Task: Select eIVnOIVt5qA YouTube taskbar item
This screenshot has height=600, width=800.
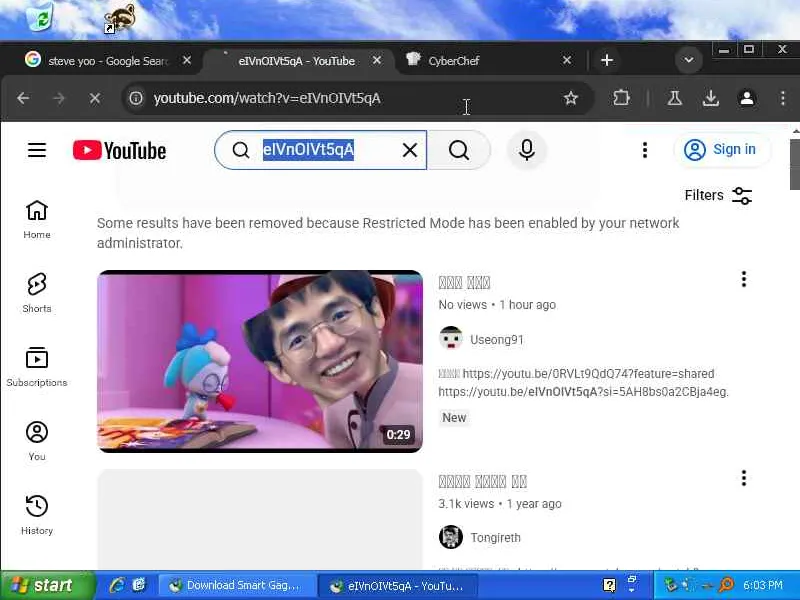Action: [398, 586]
